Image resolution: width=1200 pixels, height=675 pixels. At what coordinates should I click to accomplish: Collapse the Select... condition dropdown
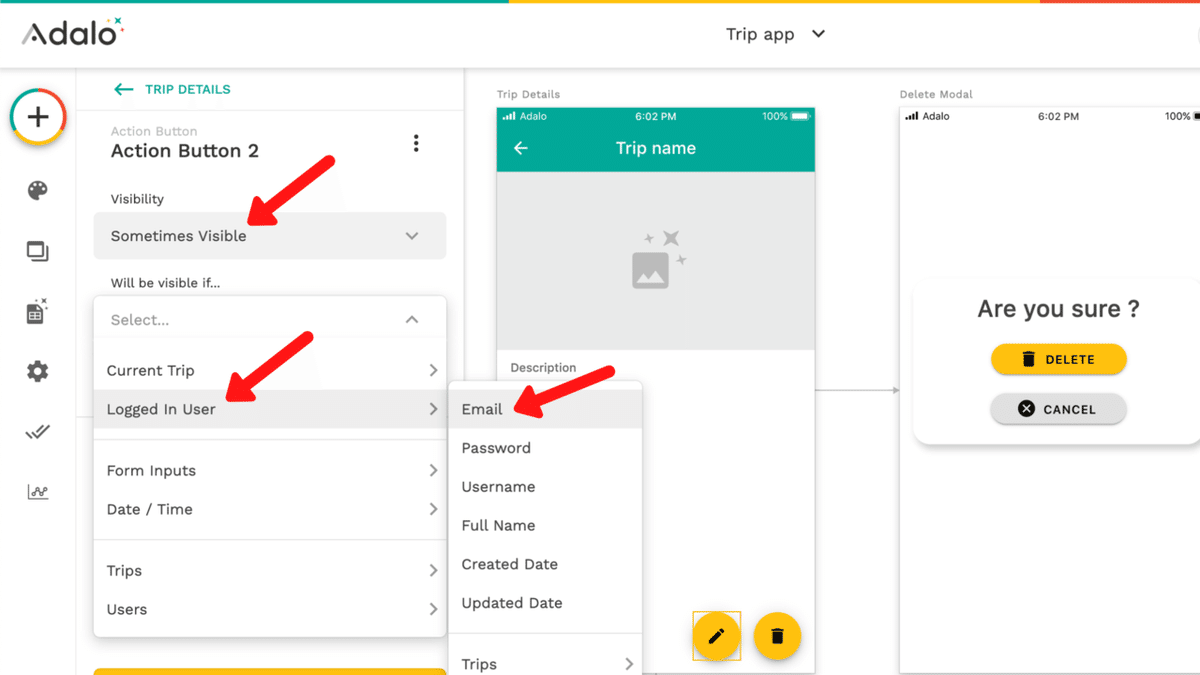click(270, 320)
